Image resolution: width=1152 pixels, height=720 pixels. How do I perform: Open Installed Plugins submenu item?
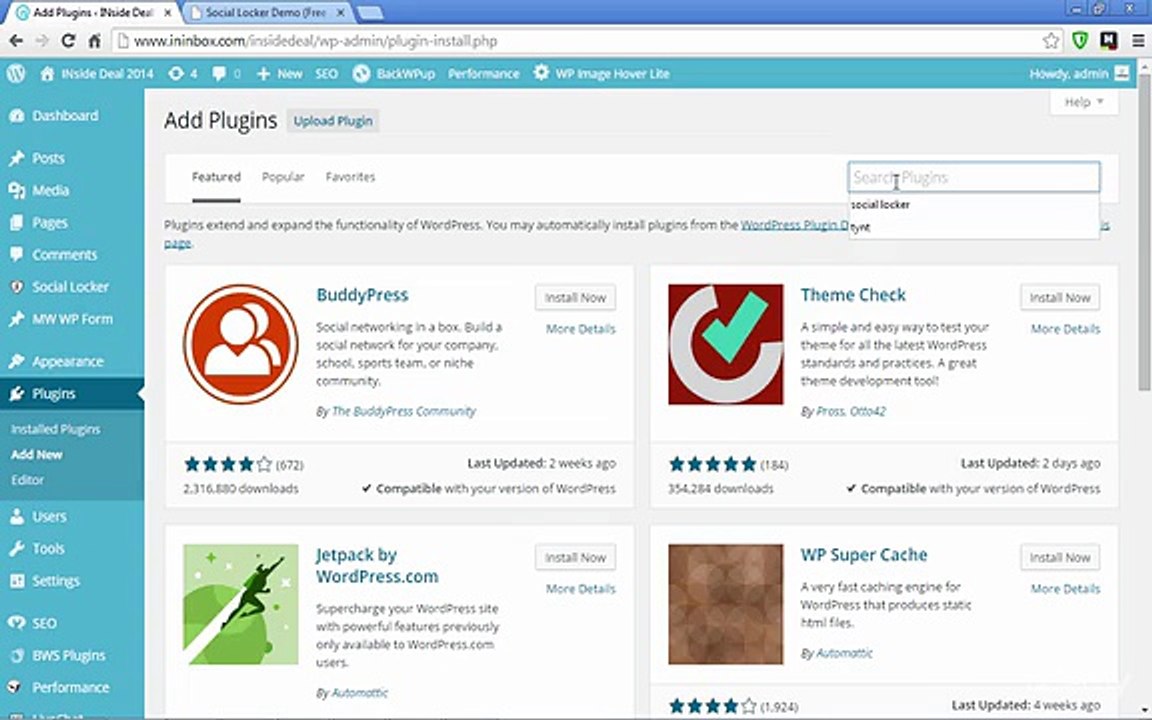(55, 429)
